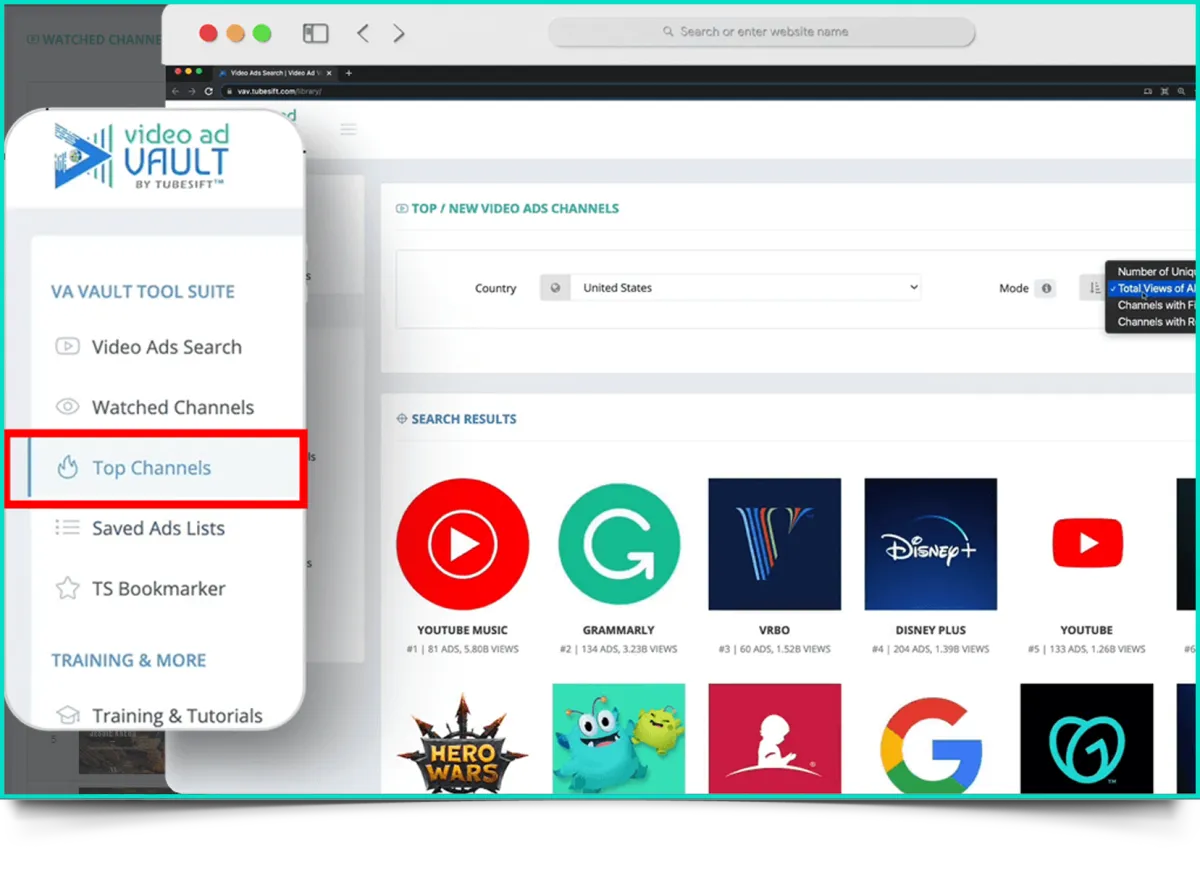This screenshot has width=1200, height=870.
Task: Open the YouTube channel thumbnail
Action: click(1086, 544)
